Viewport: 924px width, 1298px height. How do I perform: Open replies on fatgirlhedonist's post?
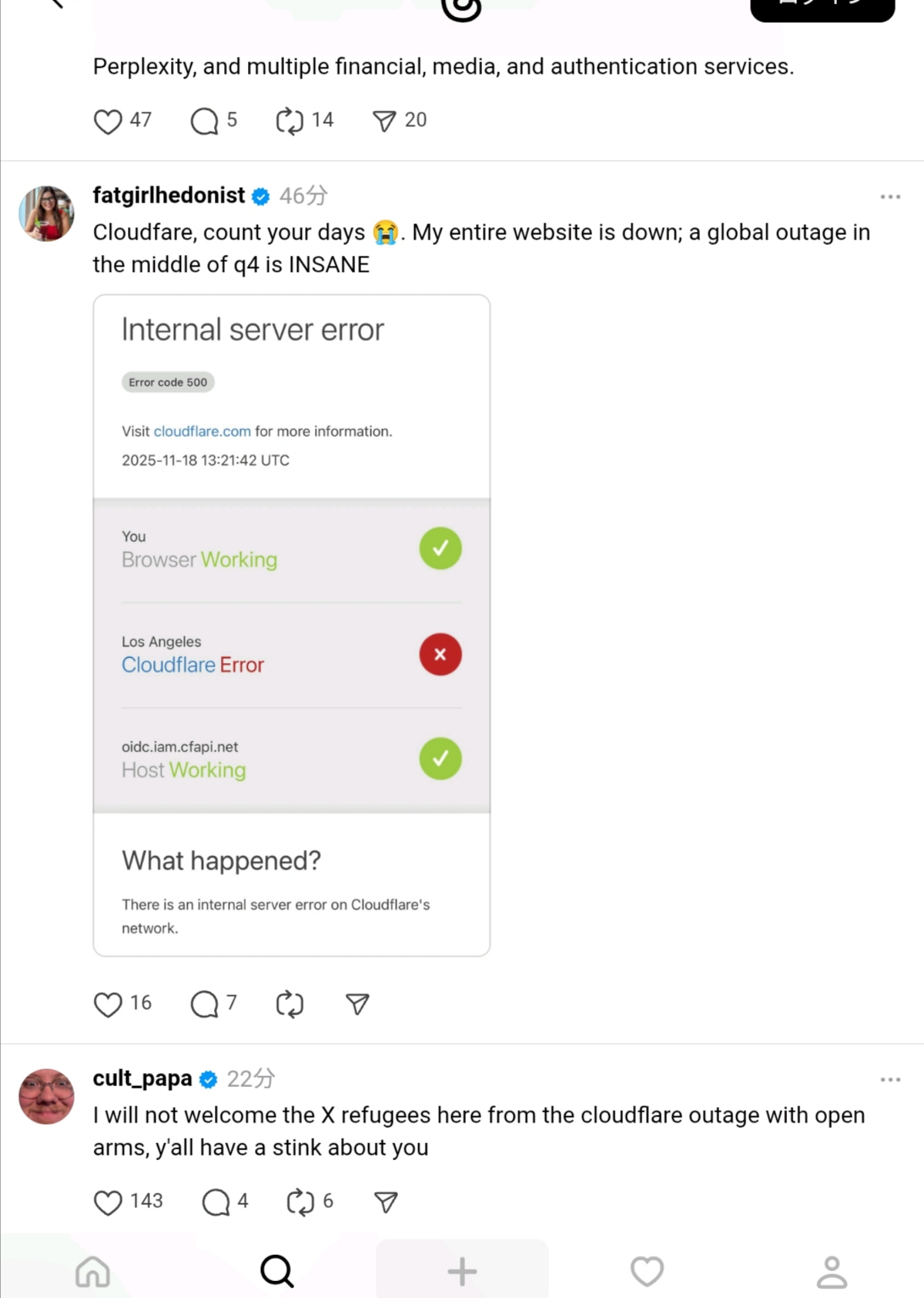pyautogui.click(x=205, y=1005)
